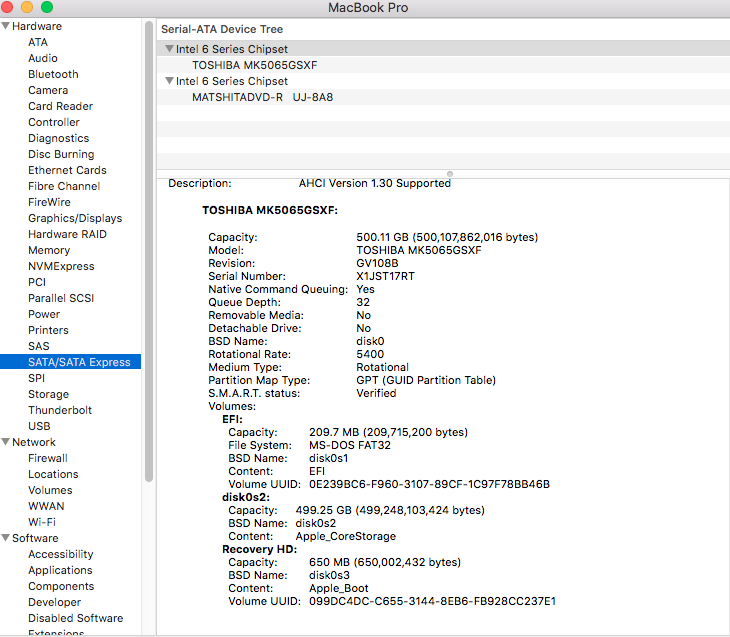Select Volumes under Network
The image size is (730, 637).
tap(50, 490)
